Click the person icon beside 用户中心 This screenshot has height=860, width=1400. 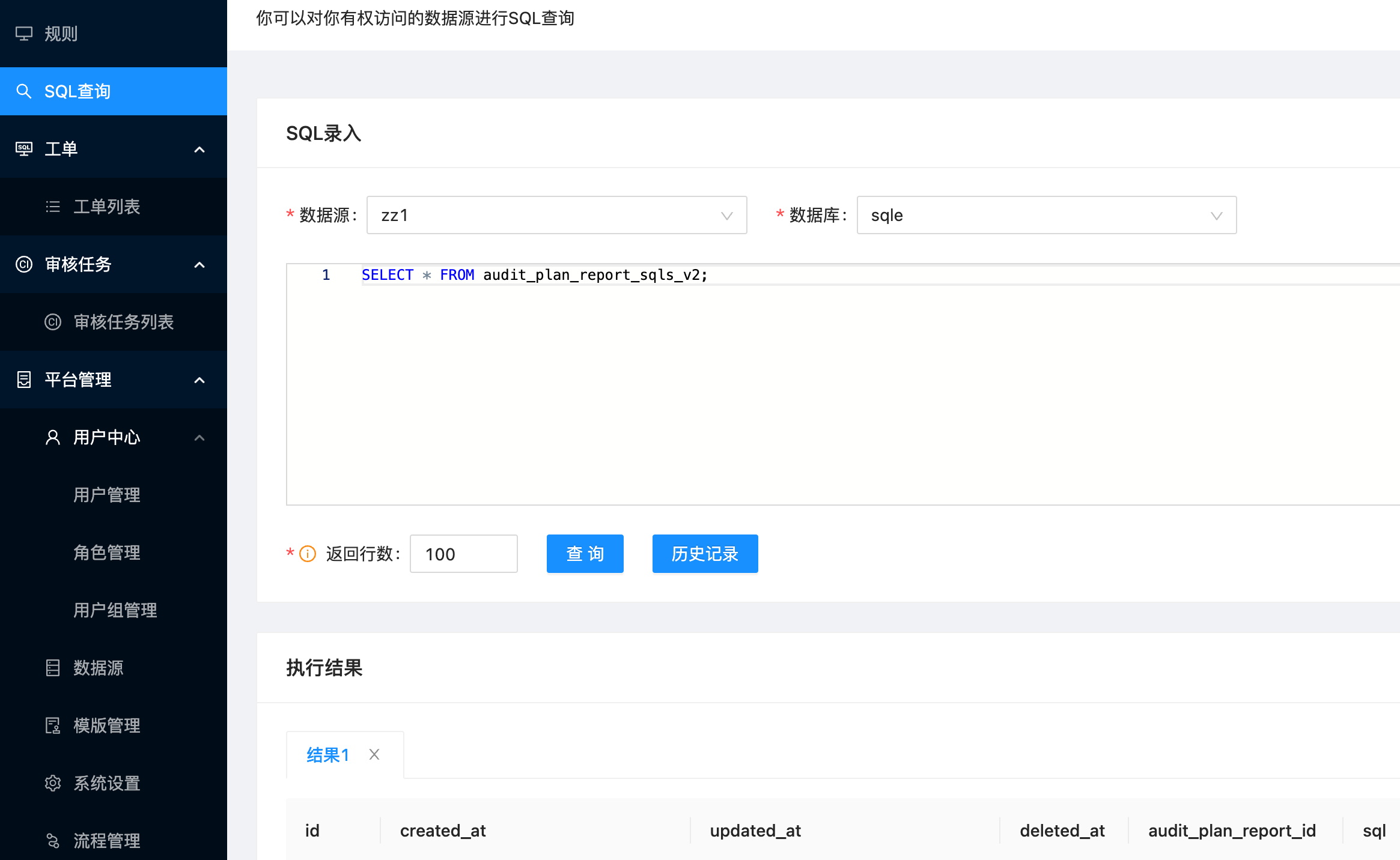point(53,437)
